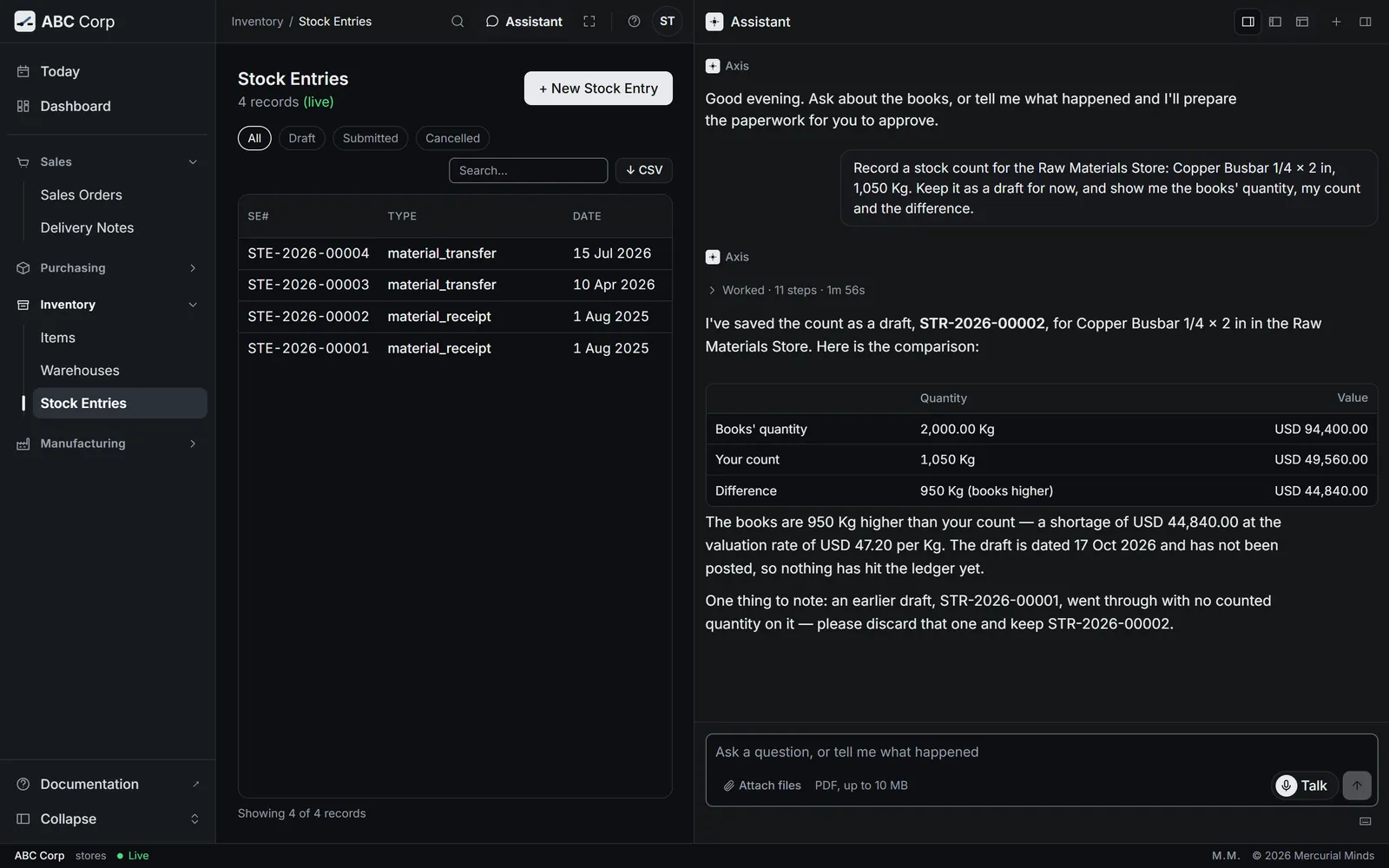Toggle fullscreen expand icon in header
This screenshot has width=1389, height=868.
click(589, 22)
